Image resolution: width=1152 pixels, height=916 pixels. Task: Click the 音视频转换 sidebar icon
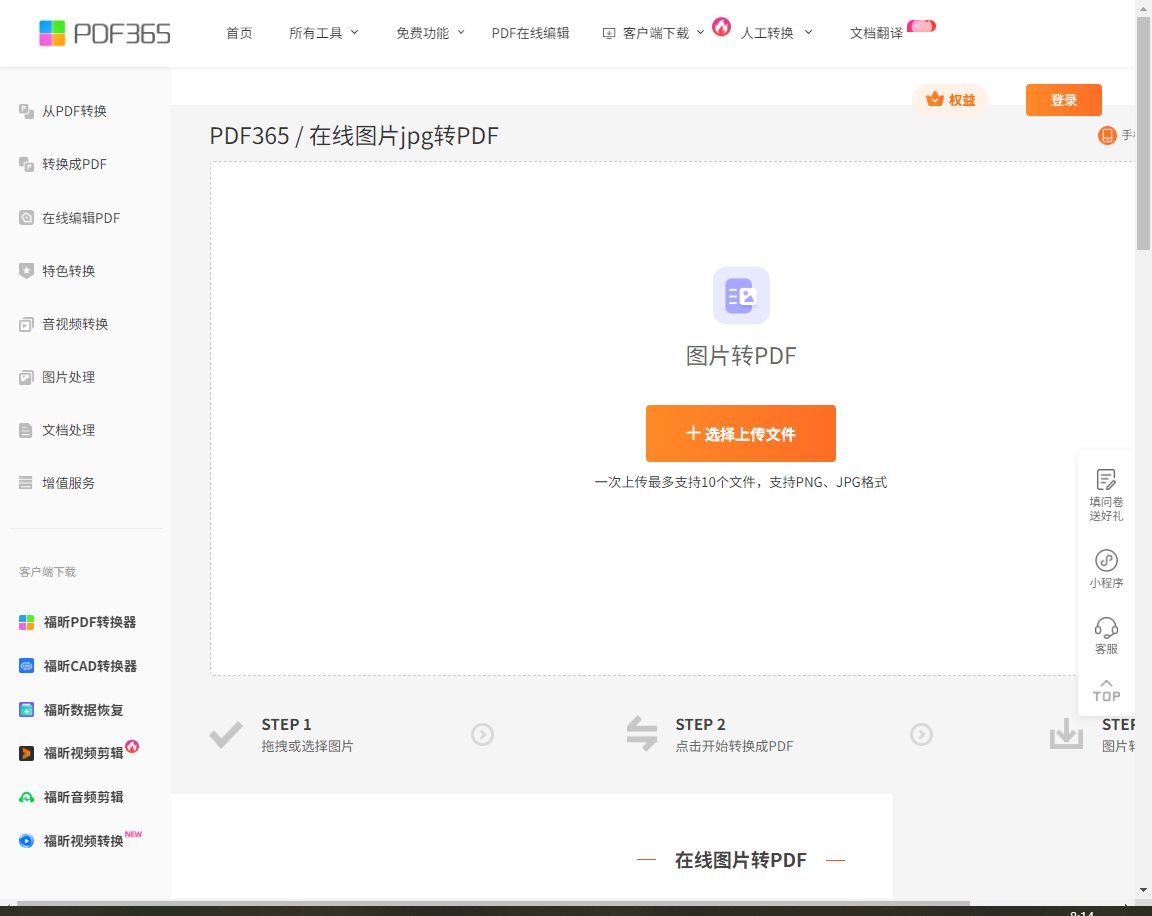26,324
